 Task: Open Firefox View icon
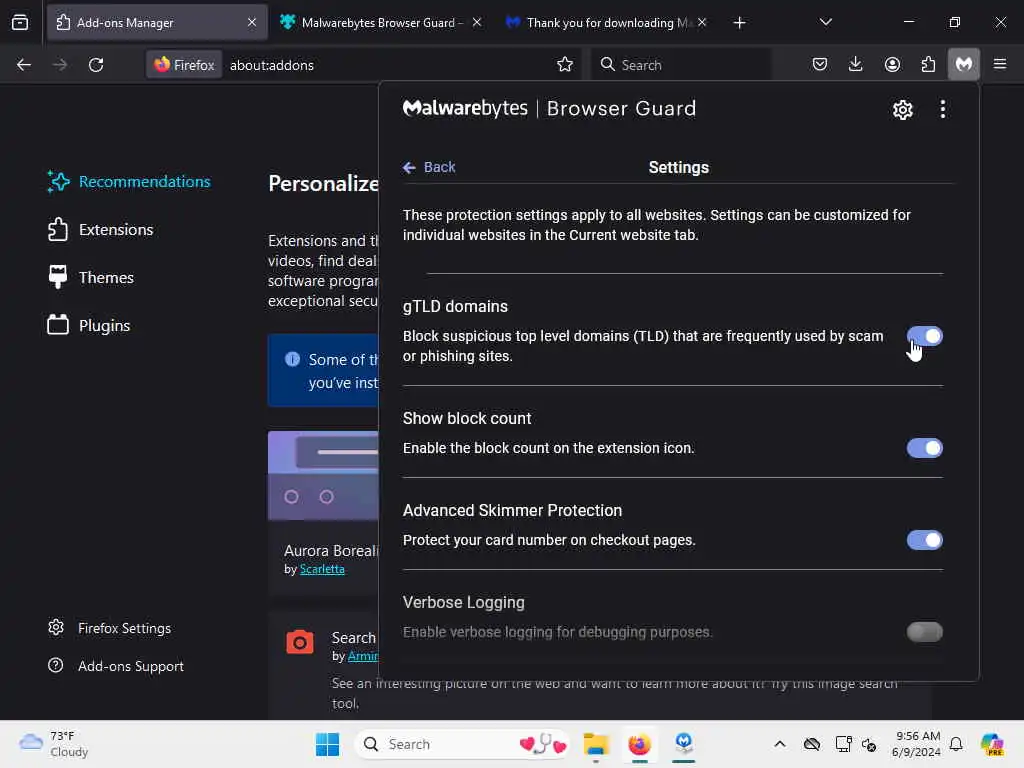[x=20, y=22]
